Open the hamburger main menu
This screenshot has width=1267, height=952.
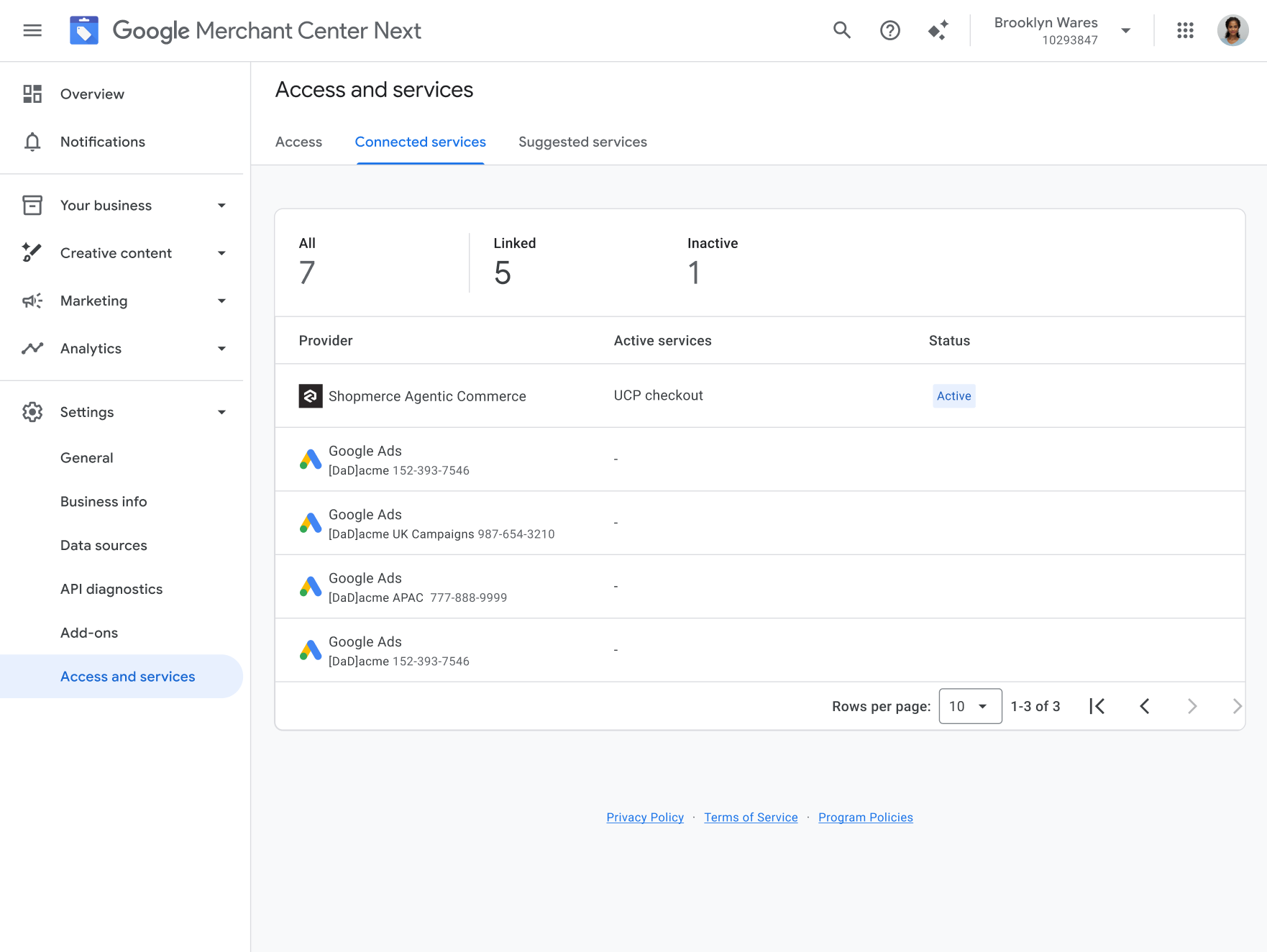click(x=32, y=30)
